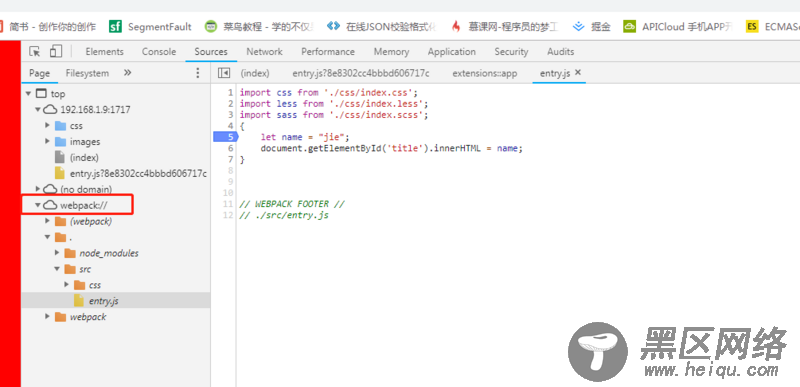Screen dimensions: 800x387
Task: Collapse the src folder
Action: tap(57, 269)
